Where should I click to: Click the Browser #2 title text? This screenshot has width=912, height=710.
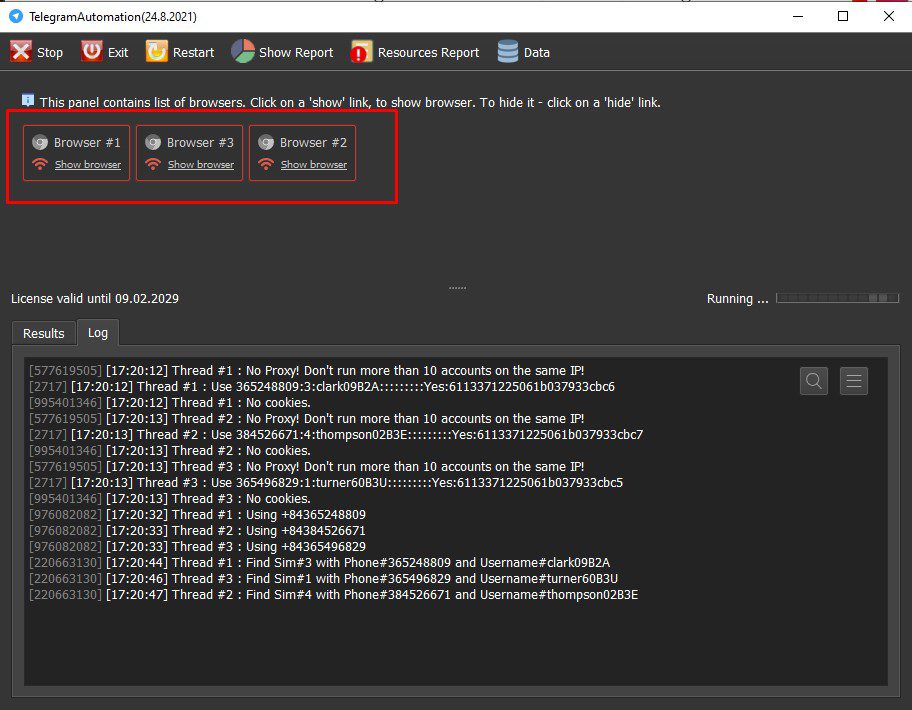pyautogui.click(x=313, y=142)
